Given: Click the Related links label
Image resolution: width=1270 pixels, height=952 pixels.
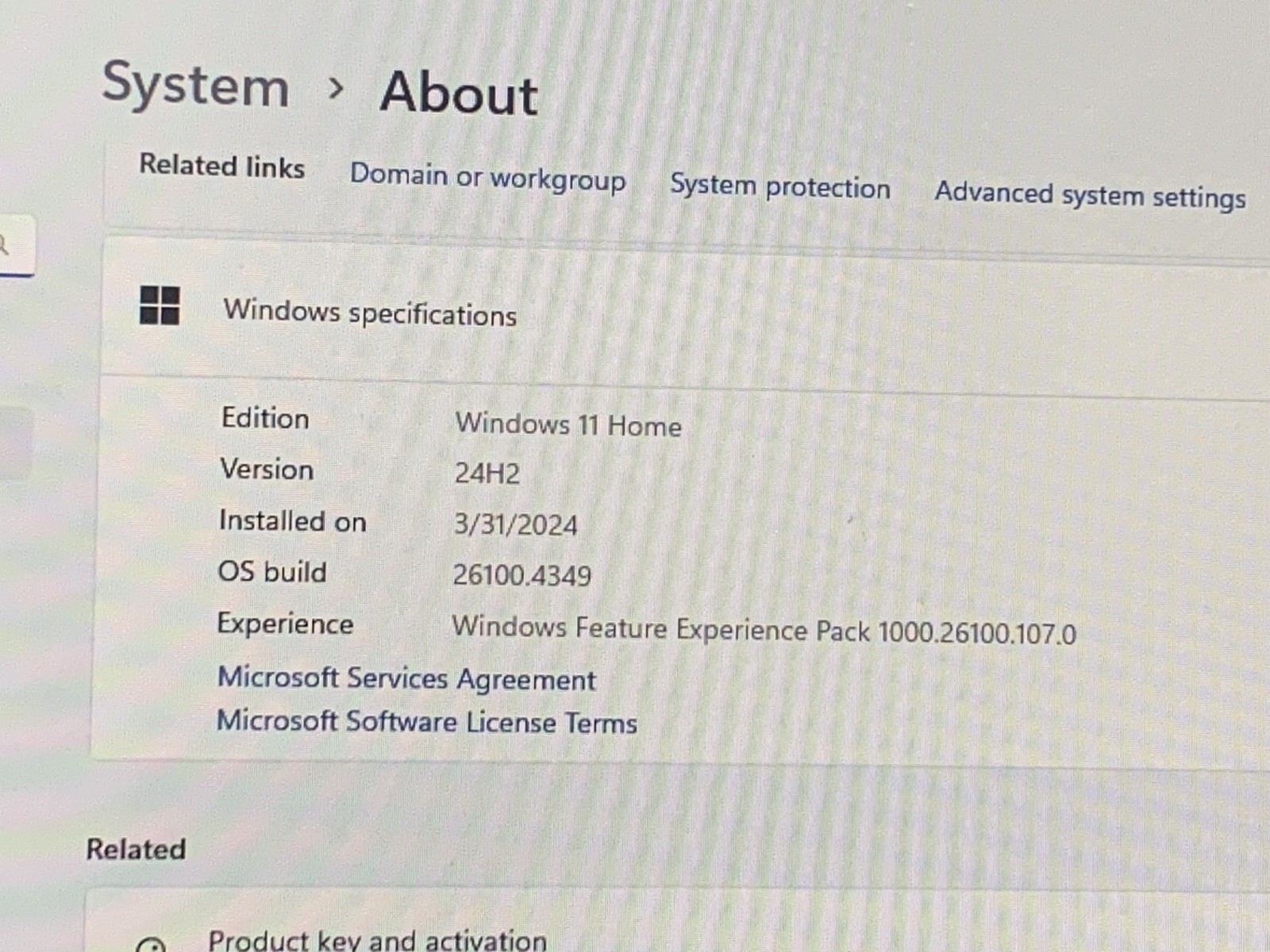Looking at the screenshot, I should tap(222, 166).
